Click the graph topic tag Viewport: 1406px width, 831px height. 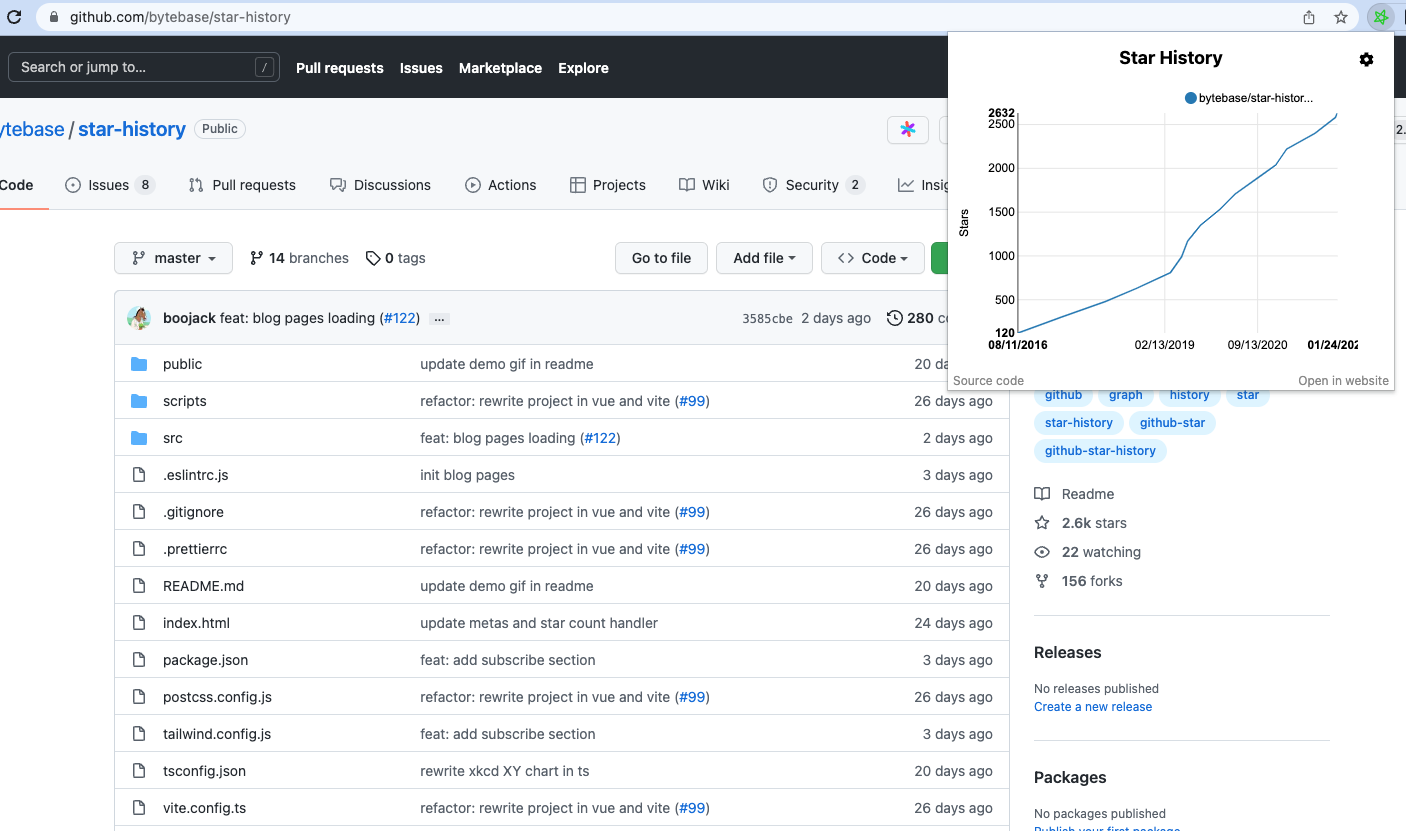point(1125,396)
